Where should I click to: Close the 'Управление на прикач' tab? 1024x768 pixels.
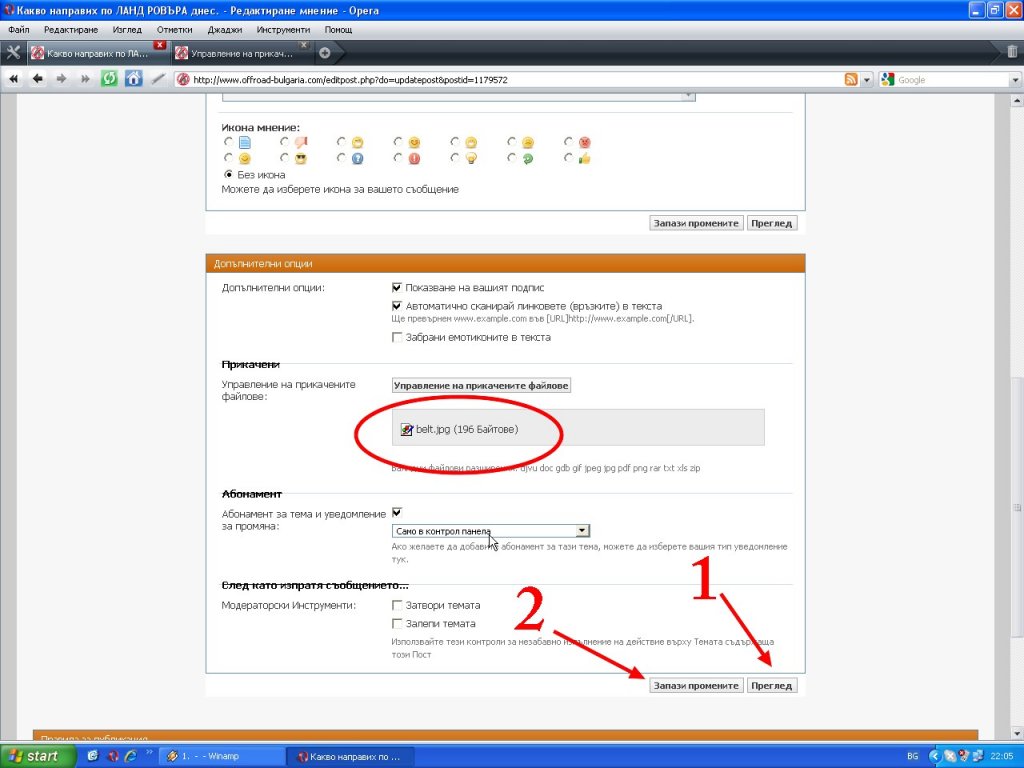click(x=304, y=44)
